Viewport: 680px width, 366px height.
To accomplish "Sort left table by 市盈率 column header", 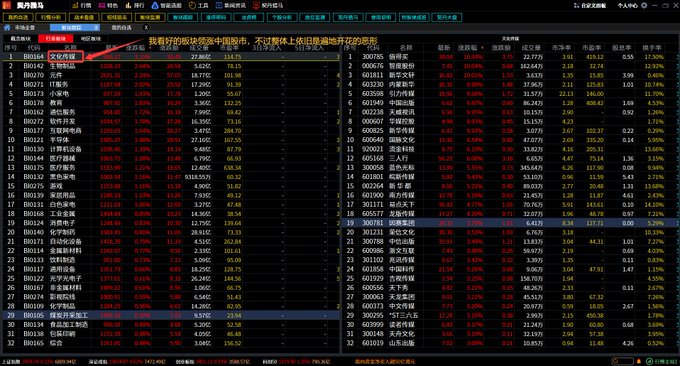I will coord(229,48).
